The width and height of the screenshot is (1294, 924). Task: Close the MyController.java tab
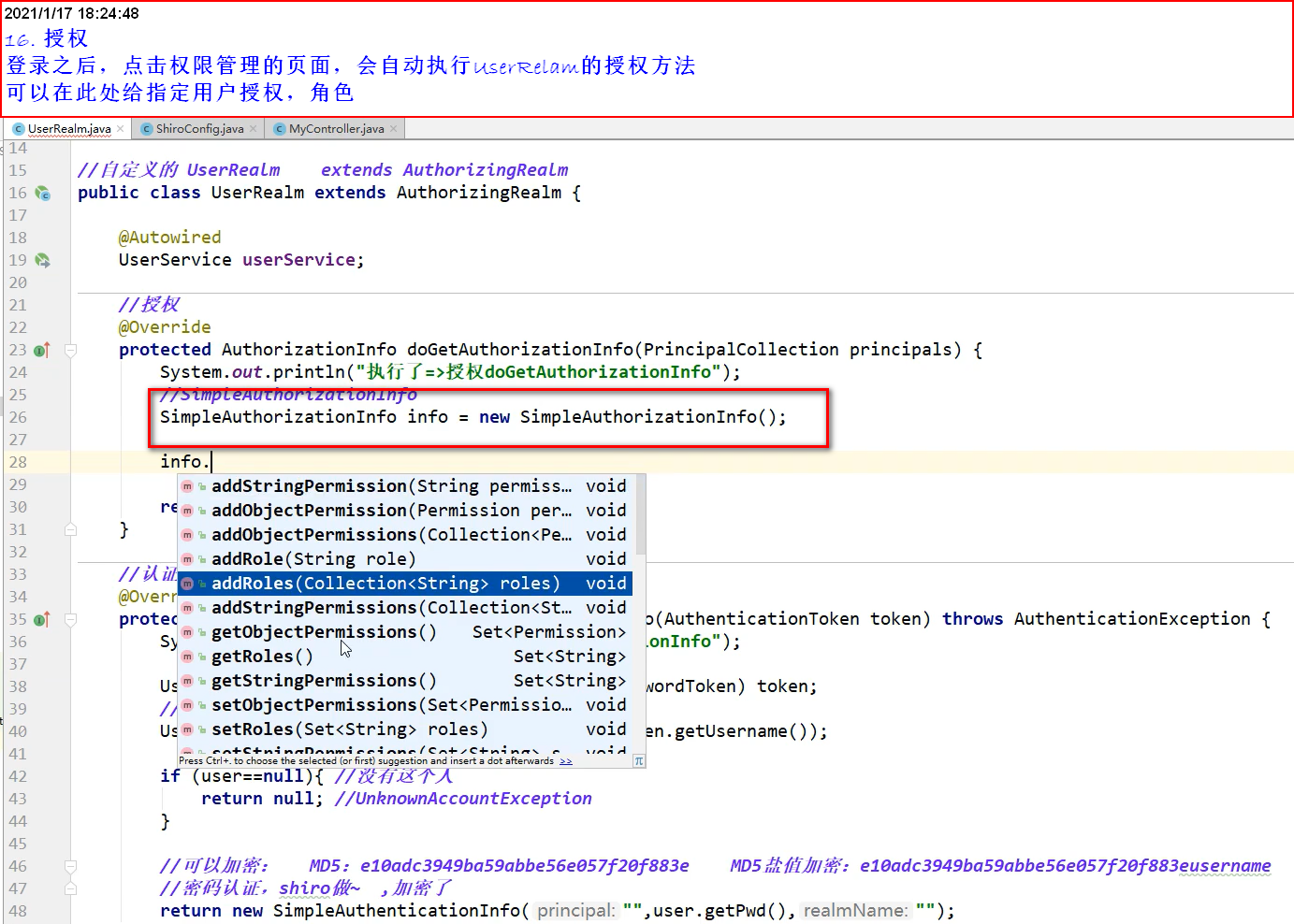tap(394, 129)
